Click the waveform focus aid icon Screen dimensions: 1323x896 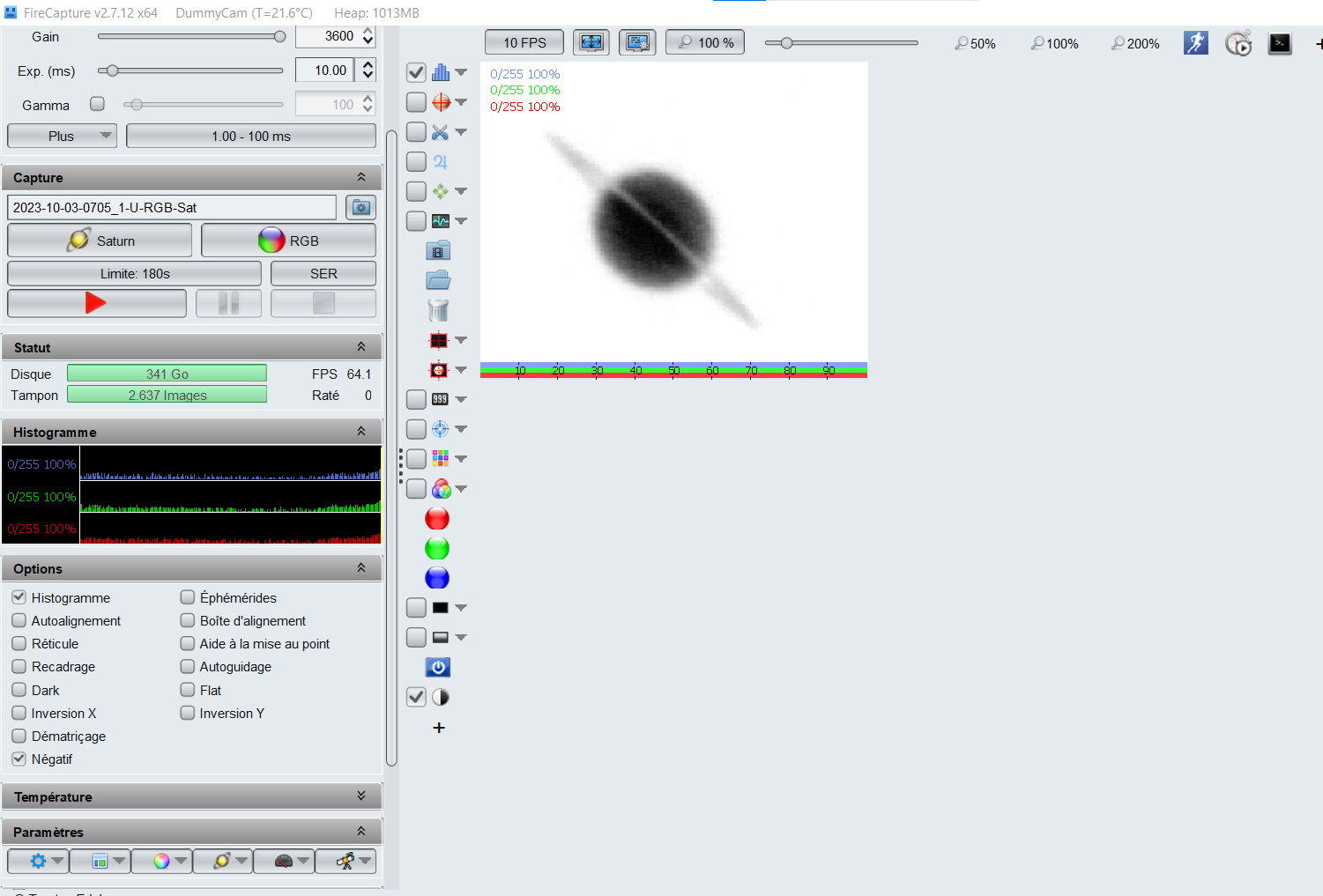pyautogui.click(x=440, y=221)
